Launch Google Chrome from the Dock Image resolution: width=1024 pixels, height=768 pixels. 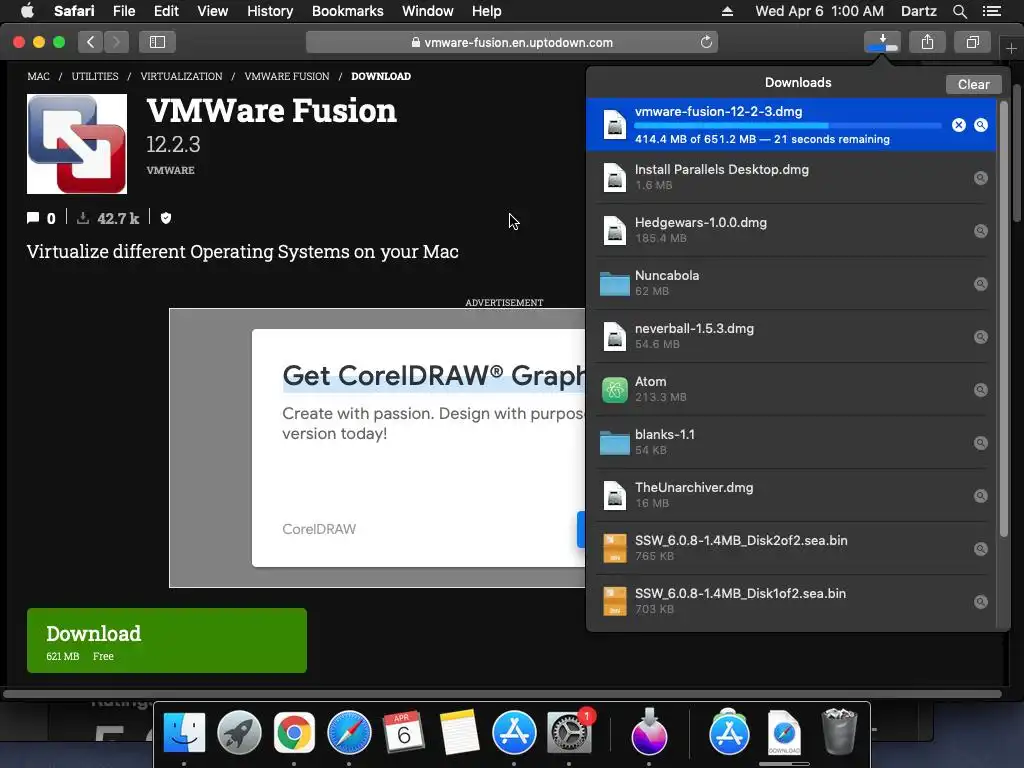click(294, 733)
